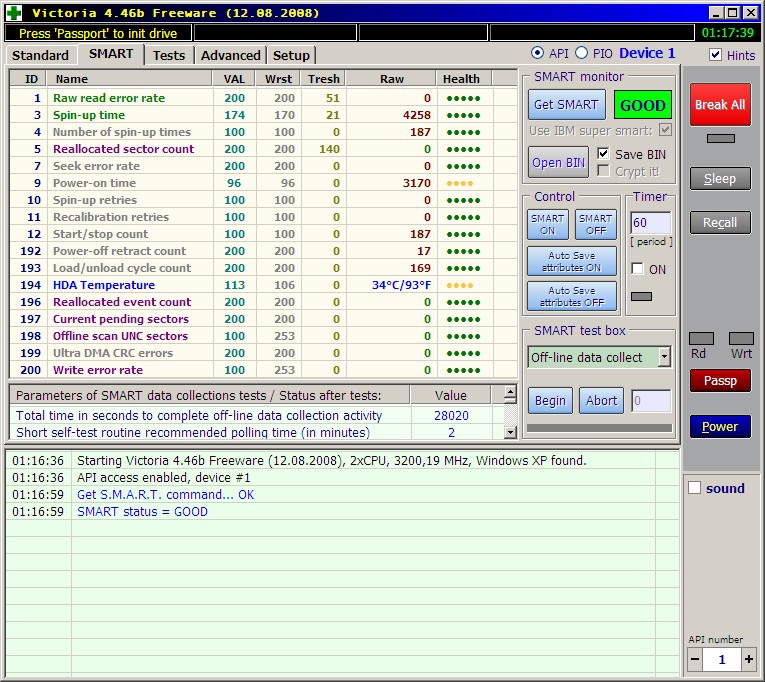The width and height of the screenshot is (765, 682).
Task: Check the Timer ON checkbox
Action: 637,269
